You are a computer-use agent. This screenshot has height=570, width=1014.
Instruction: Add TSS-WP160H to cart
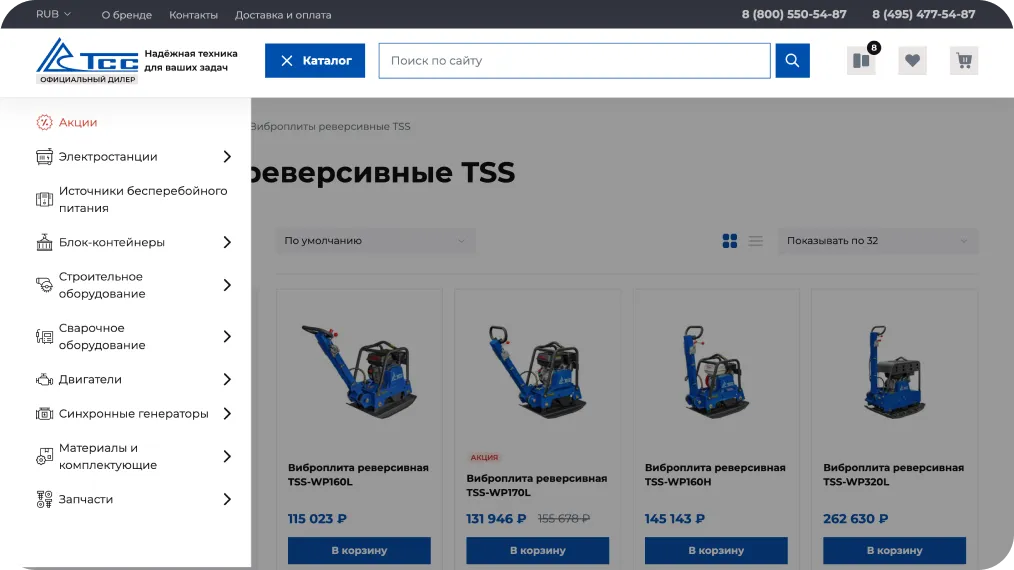pyautogui.click(x=717, y=551)
